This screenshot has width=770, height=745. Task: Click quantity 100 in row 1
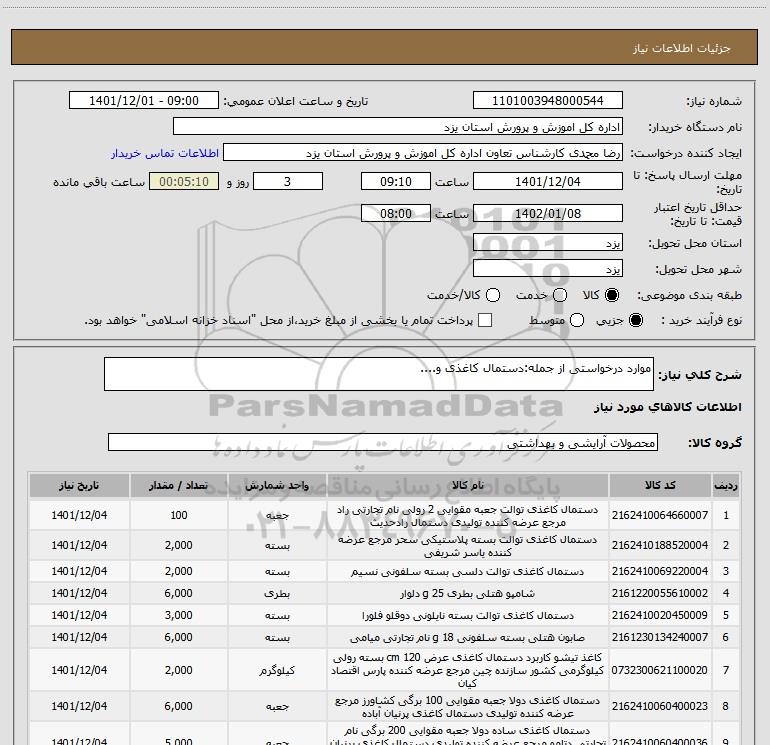[179, 515]
